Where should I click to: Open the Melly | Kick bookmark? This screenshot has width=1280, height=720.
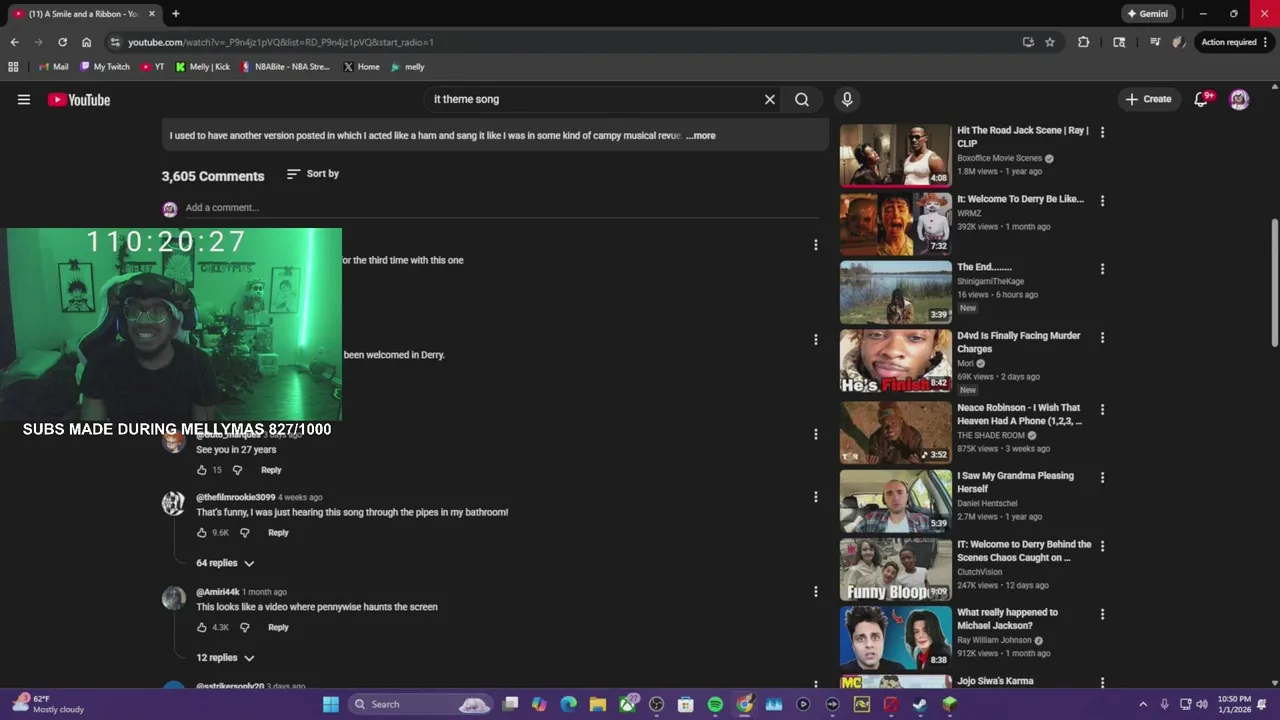tap(202, 67)
